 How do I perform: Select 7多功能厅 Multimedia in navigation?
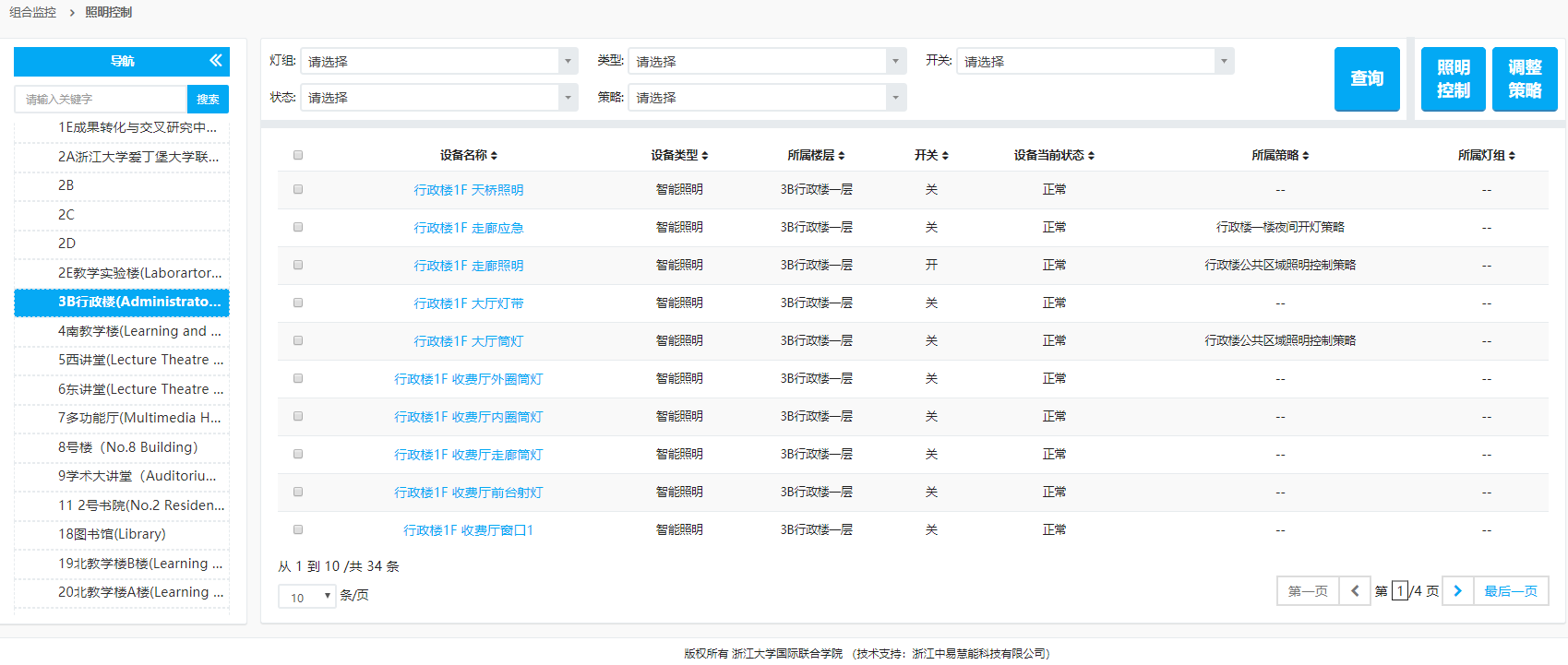tap(122, 418)
